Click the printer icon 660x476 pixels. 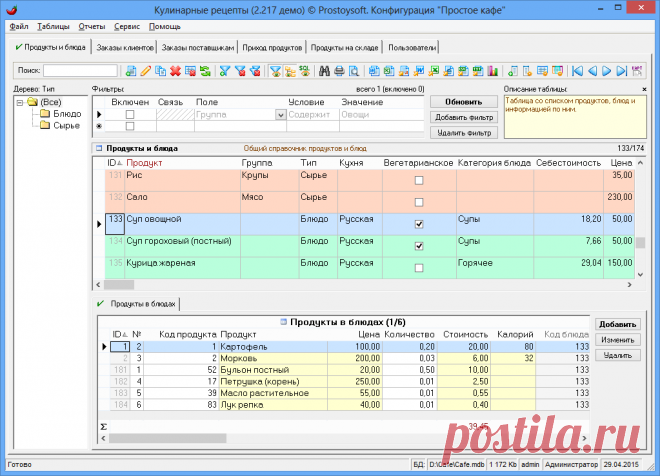(339, 71)
